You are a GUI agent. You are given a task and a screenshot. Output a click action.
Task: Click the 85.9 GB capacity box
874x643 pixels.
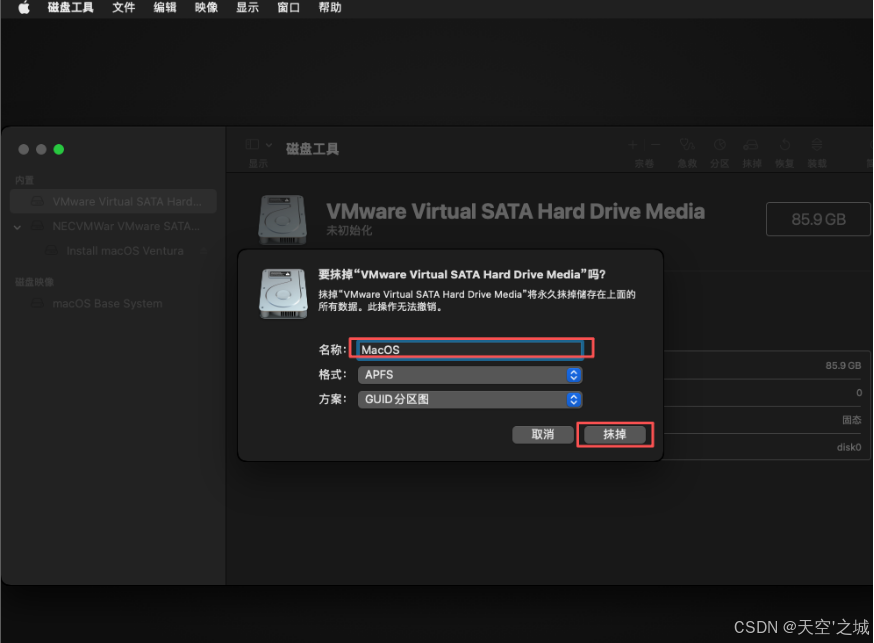pyautogui.click(x=818, y=220)
